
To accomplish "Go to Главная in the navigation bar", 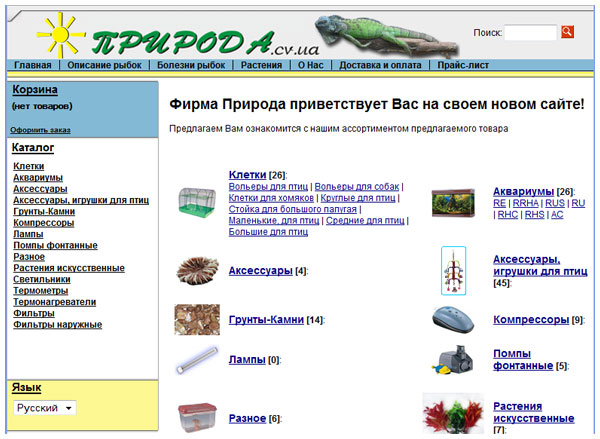I will pyautogui.click(x=33, y=65).
